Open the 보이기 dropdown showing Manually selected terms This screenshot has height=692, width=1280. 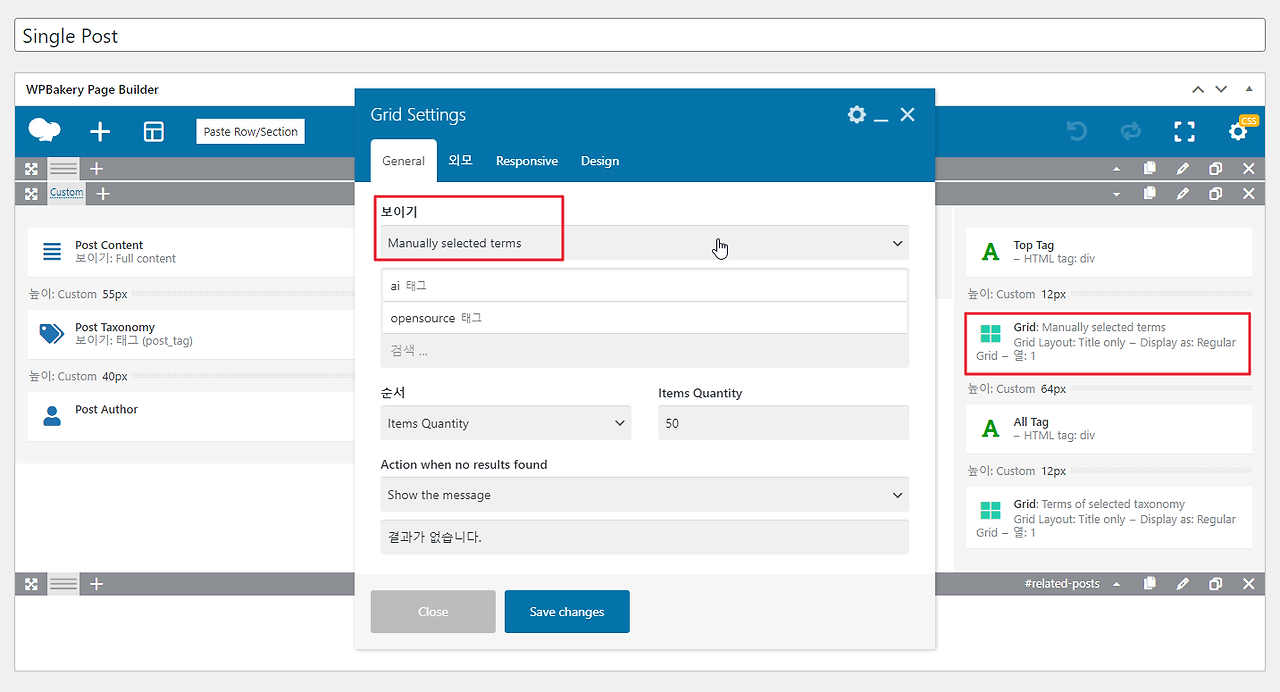pos(645,243)
